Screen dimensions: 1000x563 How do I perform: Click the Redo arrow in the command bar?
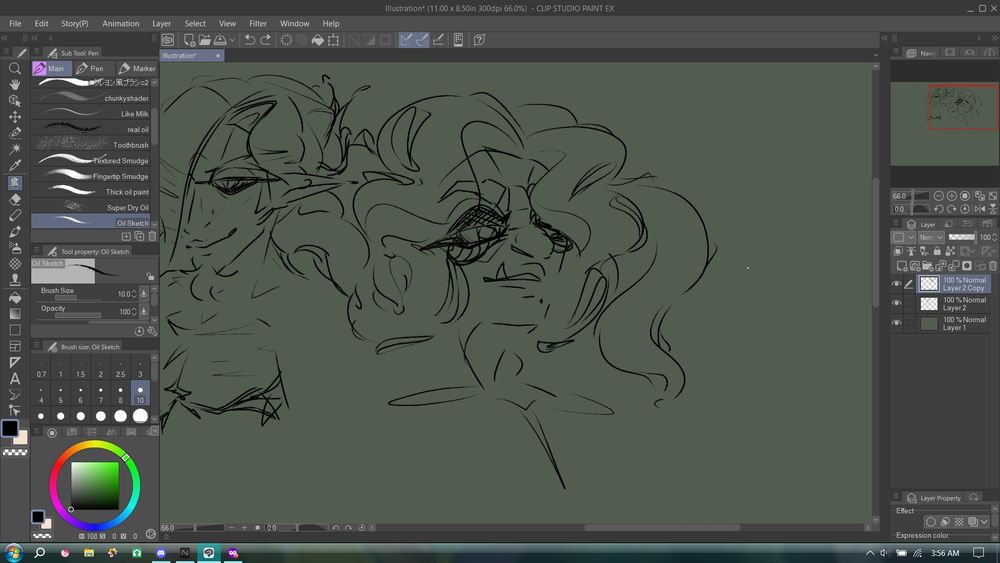tap(265, 40)
